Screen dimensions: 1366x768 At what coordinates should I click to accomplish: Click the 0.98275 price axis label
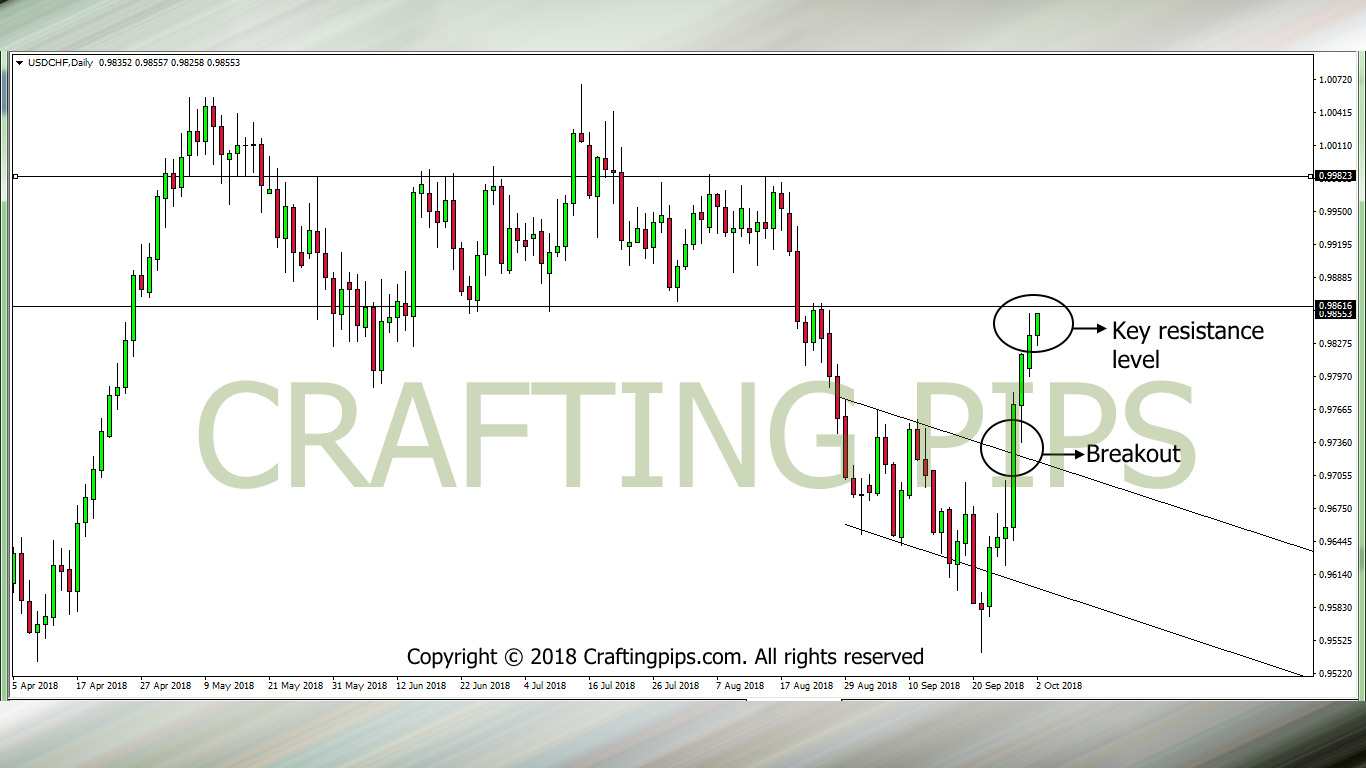[x=1336, y=343]
